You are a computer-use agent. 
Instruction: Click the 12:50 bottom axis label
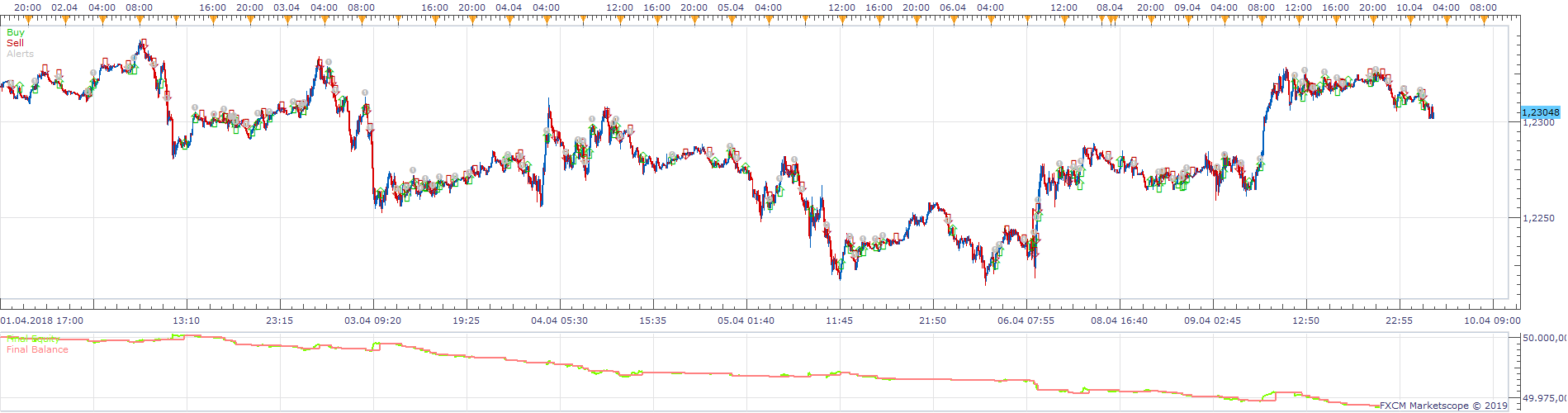1305,320
